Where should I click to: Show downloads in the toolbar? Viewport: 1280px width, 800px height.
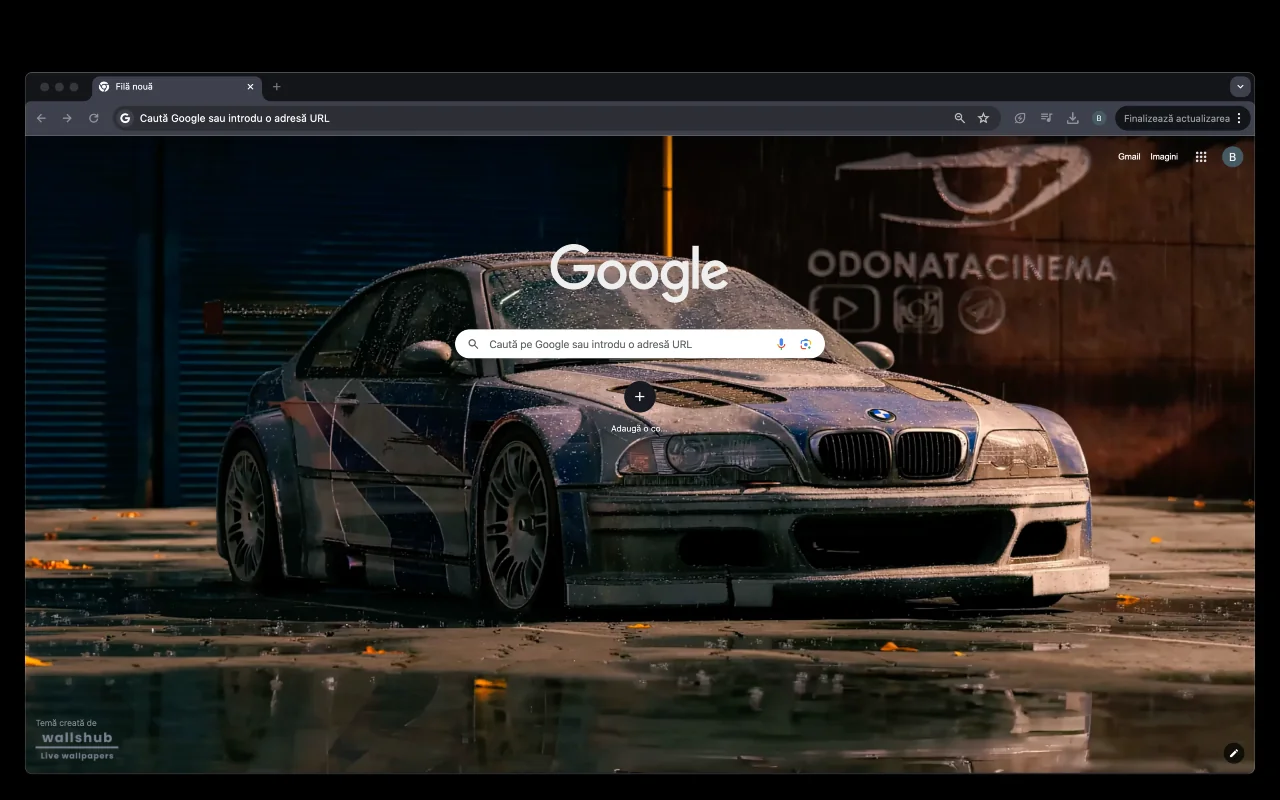[x=1072, y=118]
